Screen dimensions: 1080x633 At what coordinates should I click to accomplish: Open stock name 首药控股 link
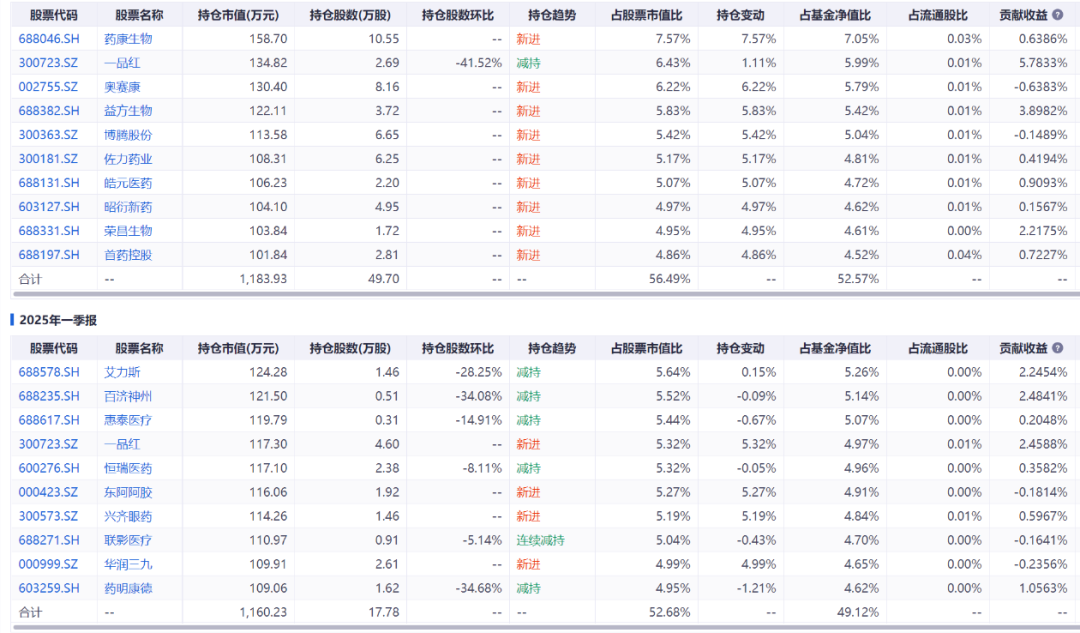tap(128, 255)
